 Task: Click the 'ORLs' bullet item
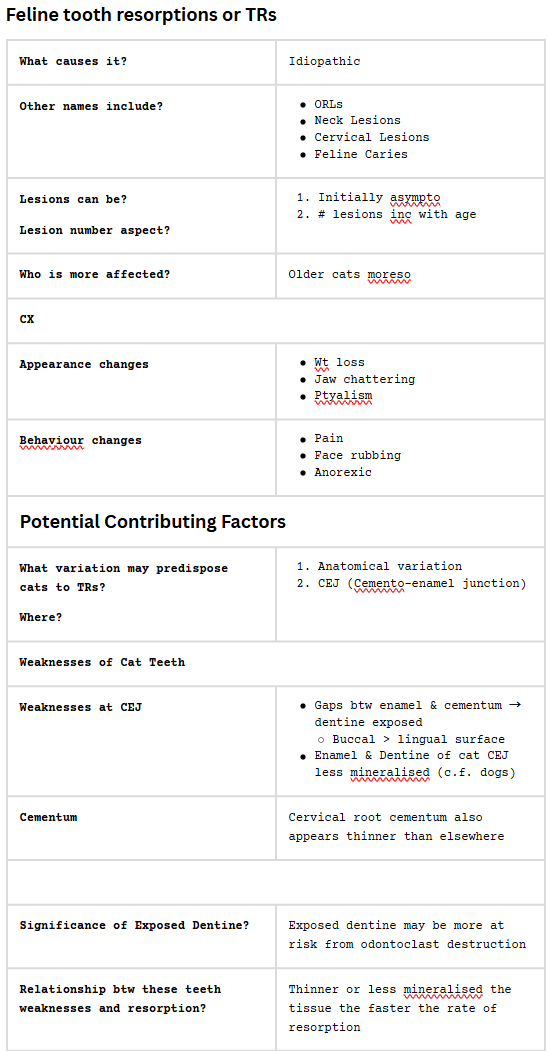329,104
